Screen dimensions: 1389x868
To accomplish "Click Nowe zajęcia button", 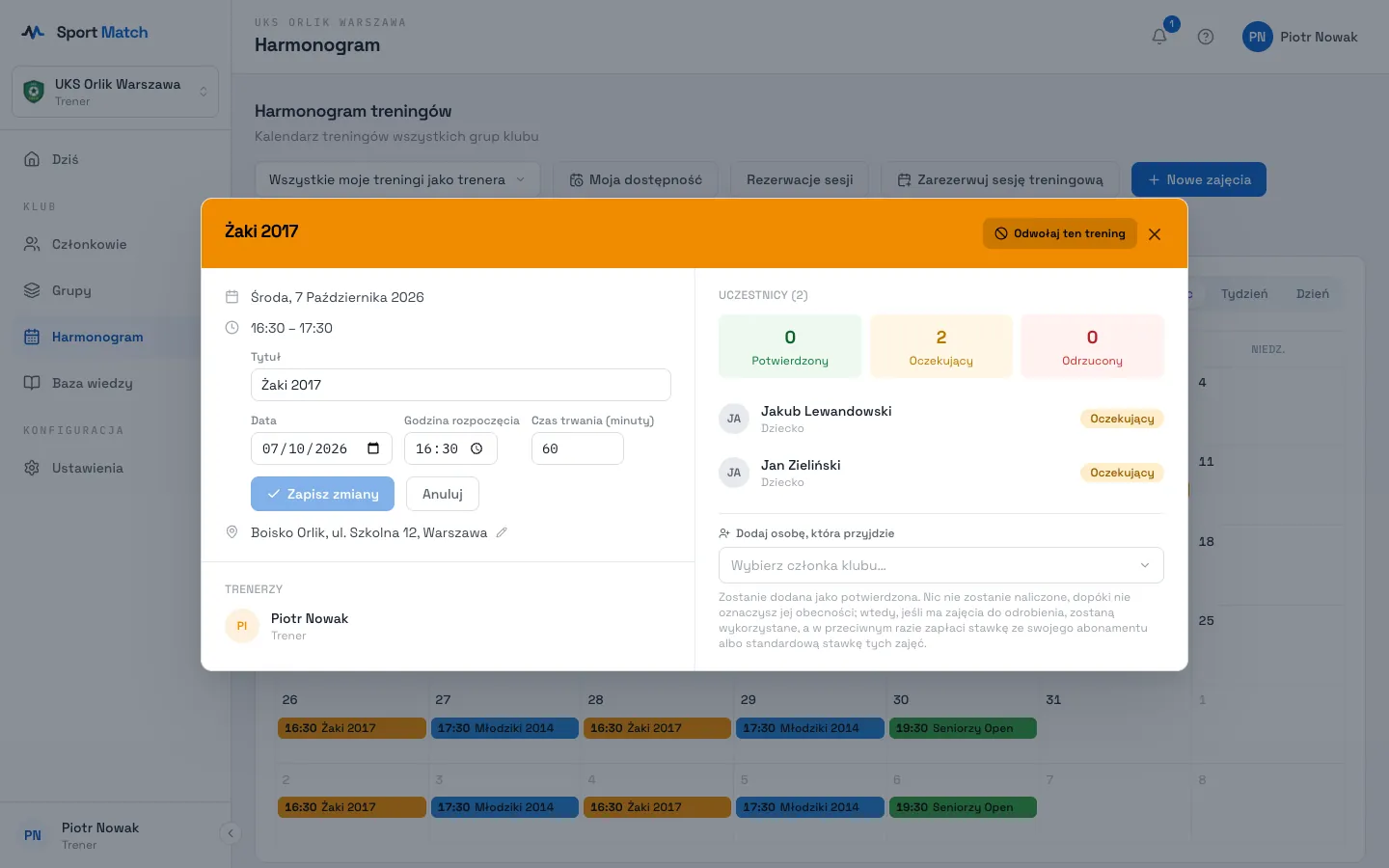I will click(1199, 179).
